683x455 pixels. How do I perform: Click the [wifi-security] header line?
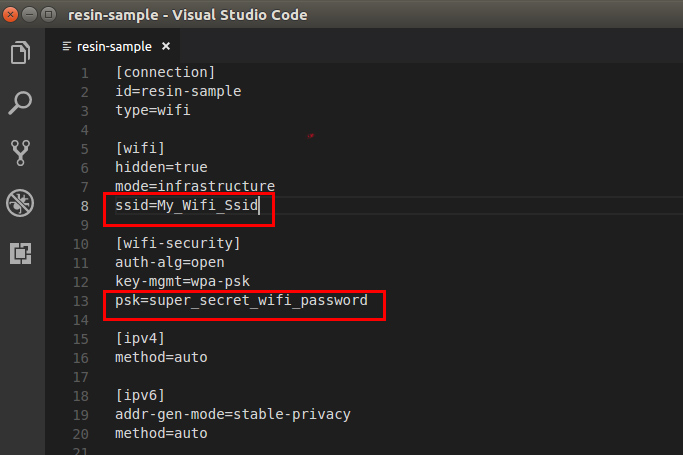point(178,243)
